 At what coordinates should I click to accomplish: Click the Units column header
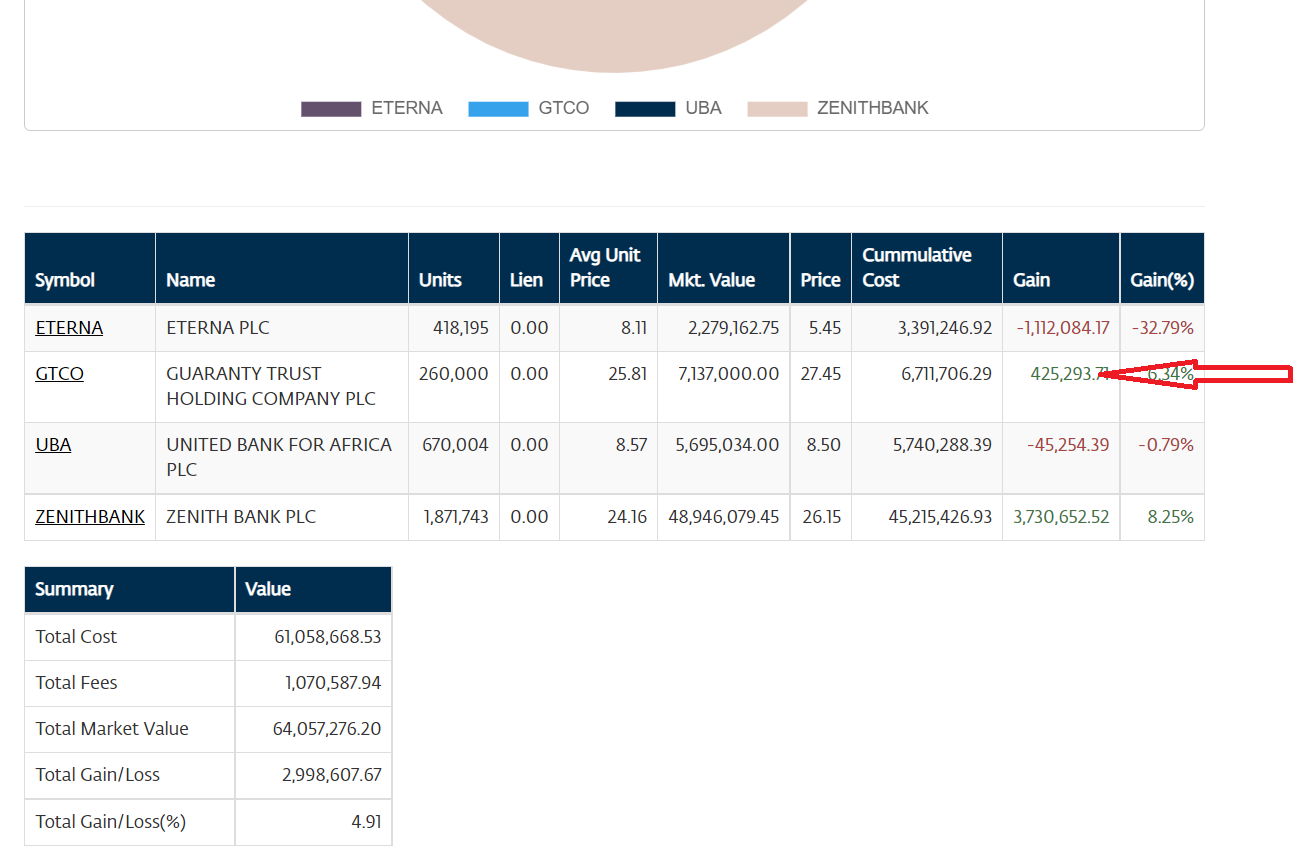click(454, 268)
